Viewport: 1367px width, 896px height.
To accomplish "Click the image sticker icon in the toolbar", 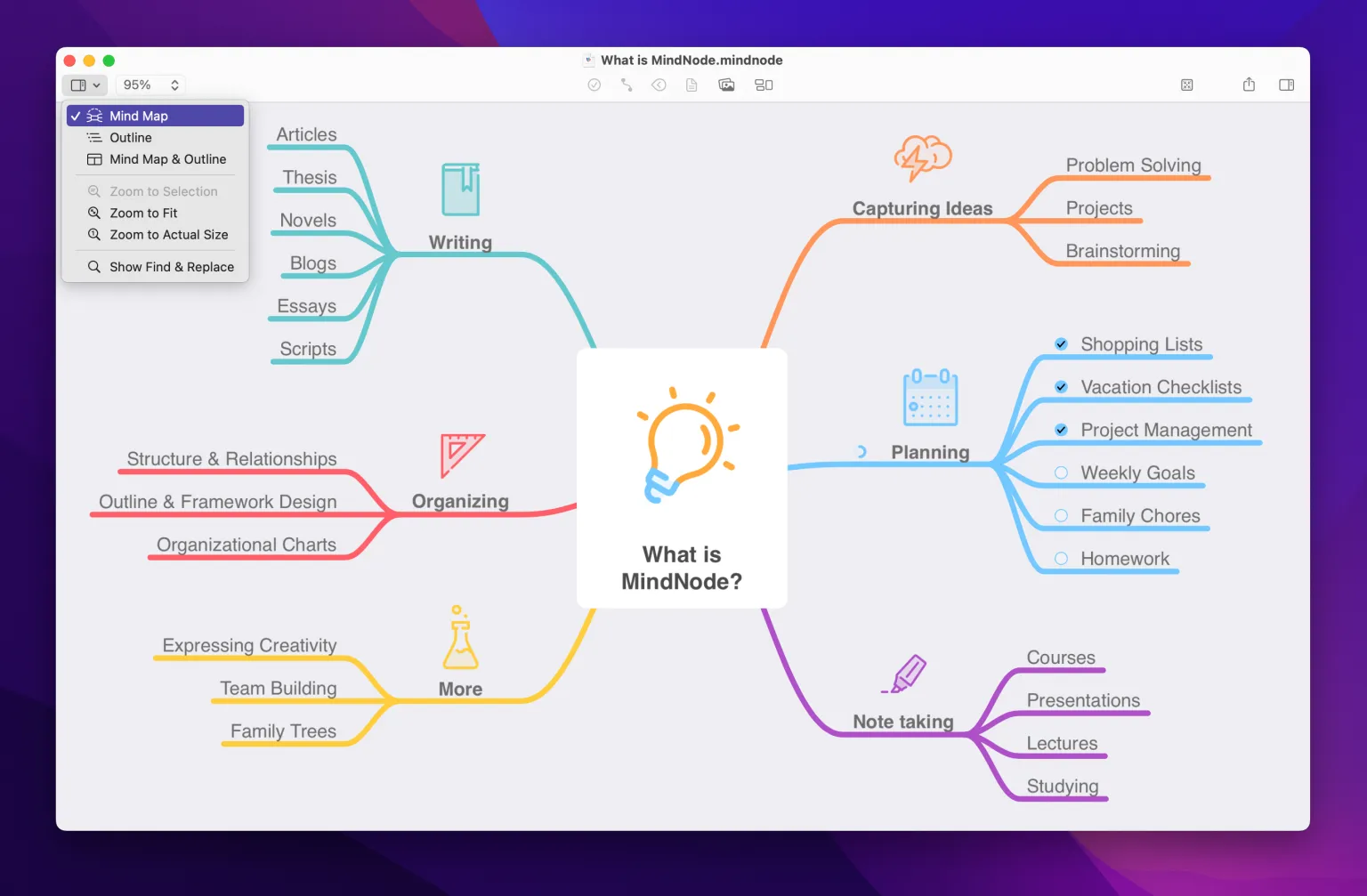I will (726, 85).
